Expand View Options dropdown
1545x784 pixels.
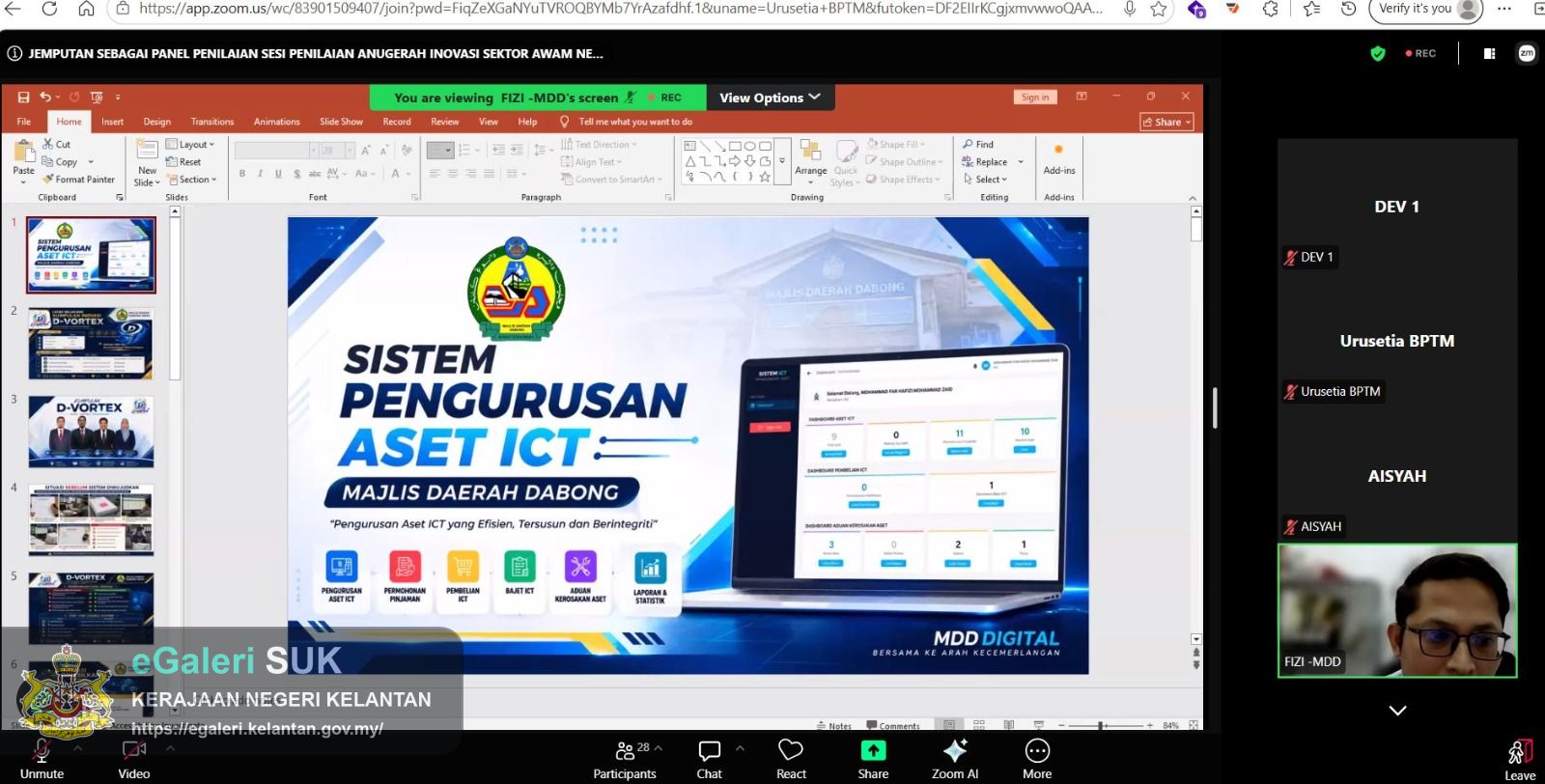[x=770, y=98]
